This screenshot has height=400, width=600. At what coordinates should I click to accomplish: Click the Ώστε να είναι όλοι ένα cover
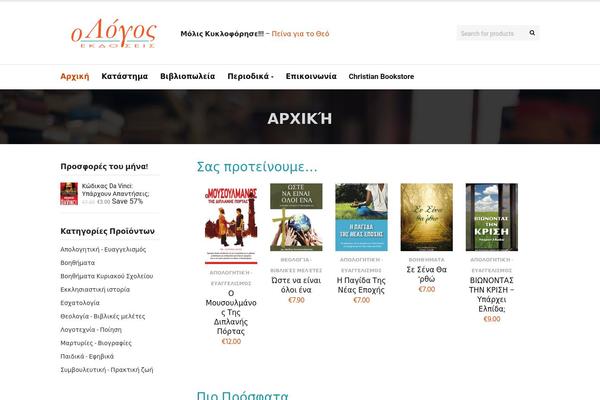tap(296, 217)
